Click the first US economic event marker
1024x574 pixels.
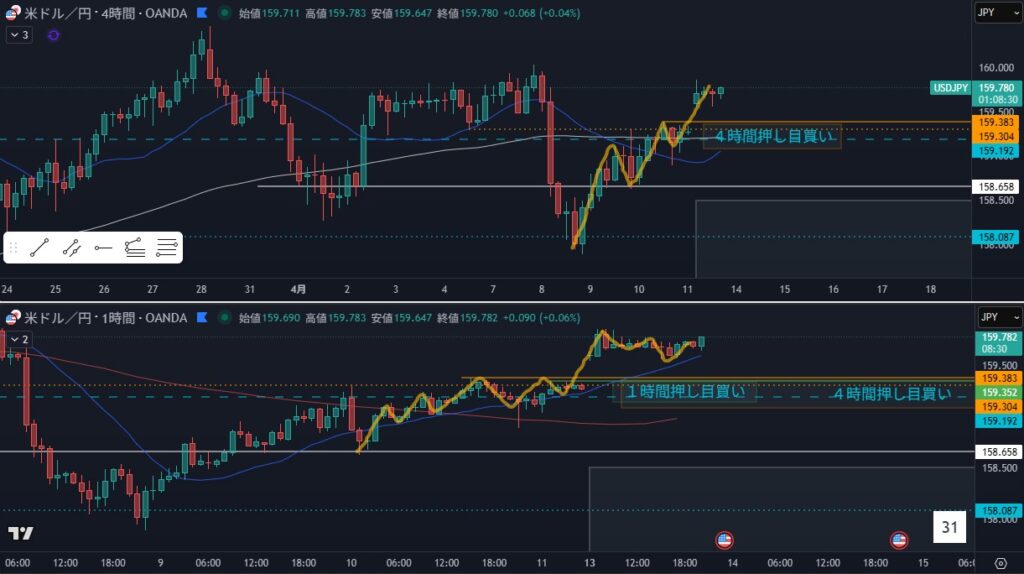click(725, 540)
